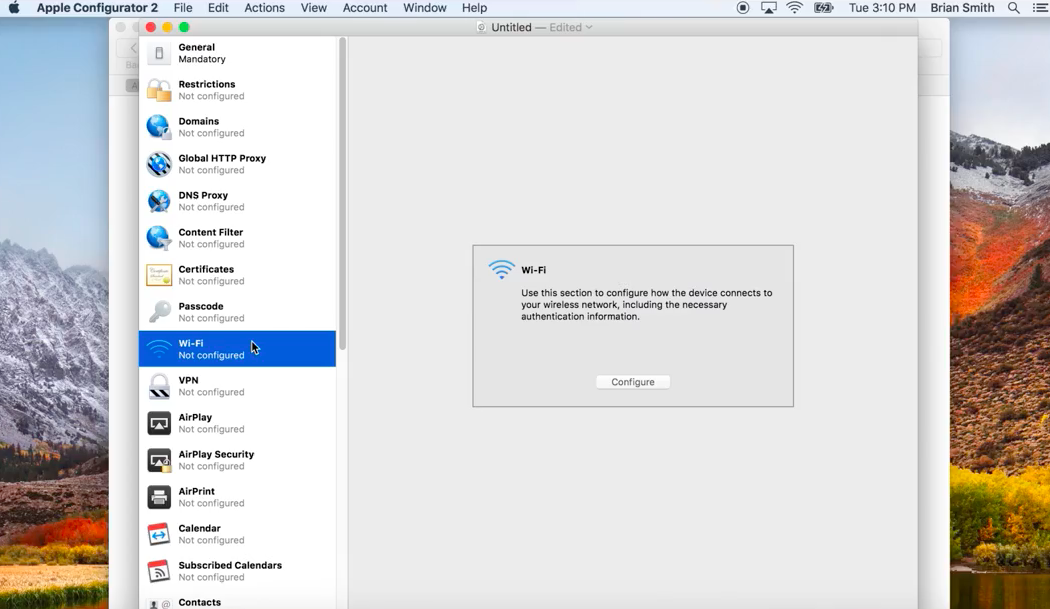
Task: Open the Help menu
Action: coord(474,8)
